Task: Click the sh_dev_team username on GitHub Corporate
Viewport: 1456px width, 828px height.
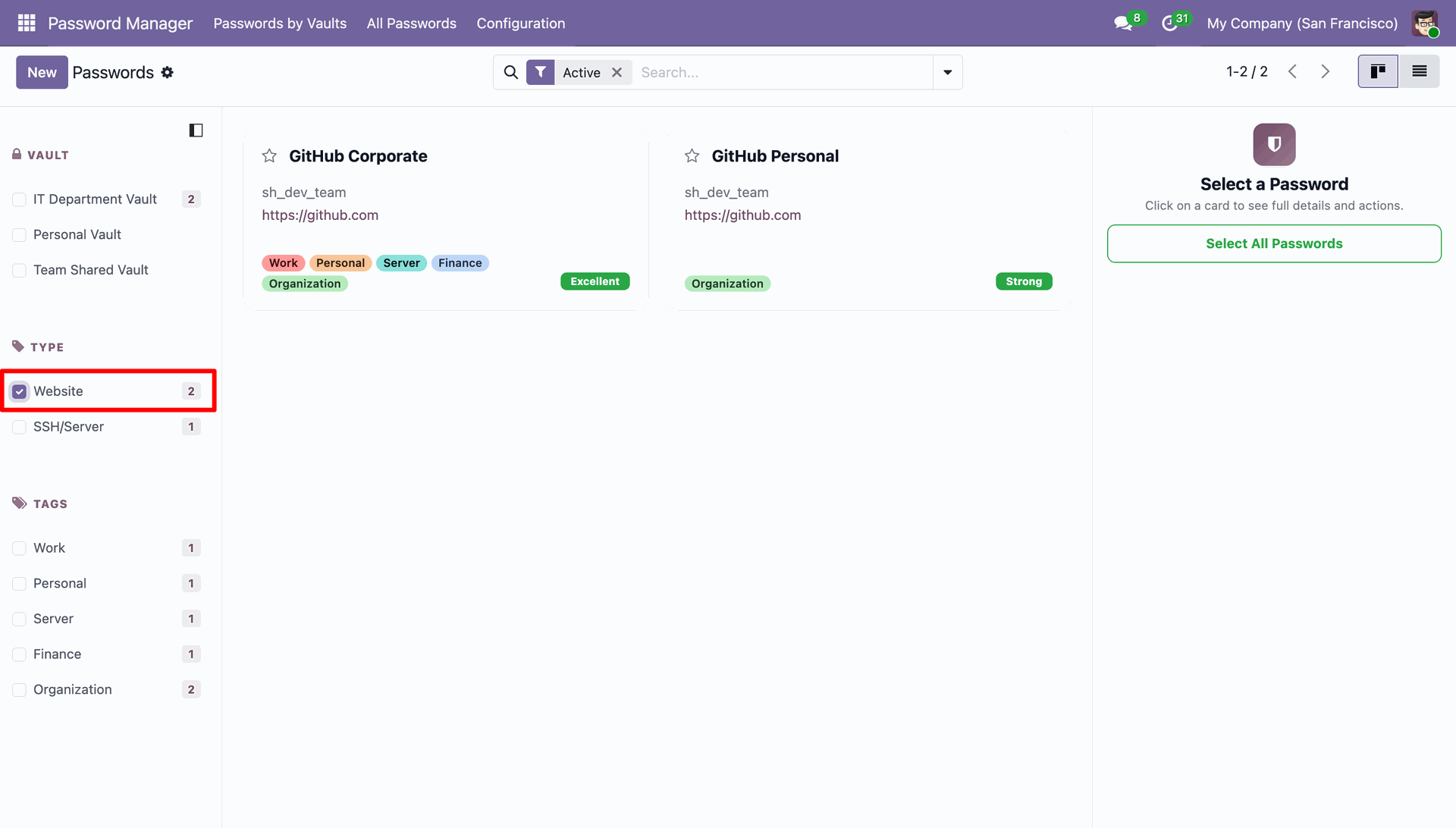Action: (x=304, y=193)
